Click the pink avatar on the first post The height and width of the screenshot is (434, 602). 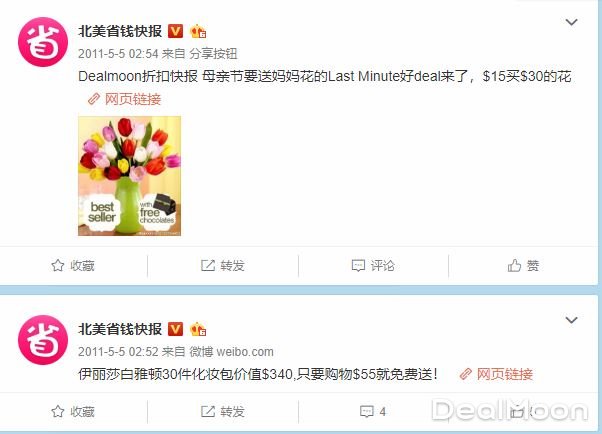pos(43,42)
